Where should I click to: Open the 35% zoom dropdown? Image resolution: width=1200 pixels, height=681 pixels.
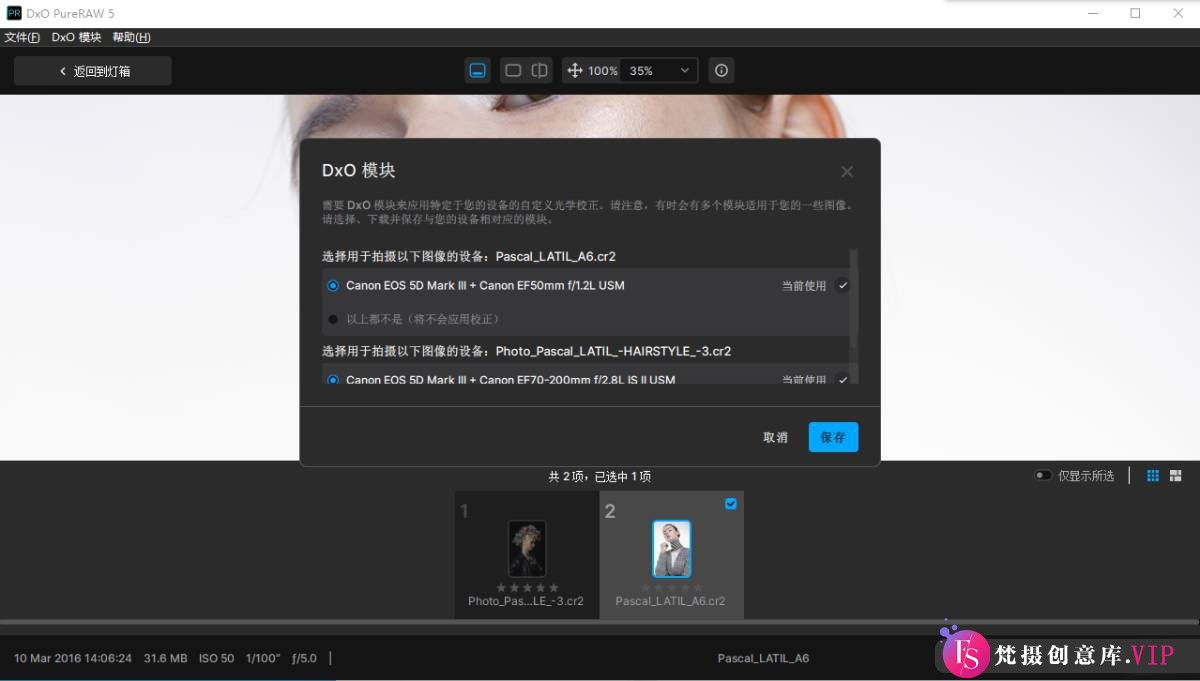(660, 71)
